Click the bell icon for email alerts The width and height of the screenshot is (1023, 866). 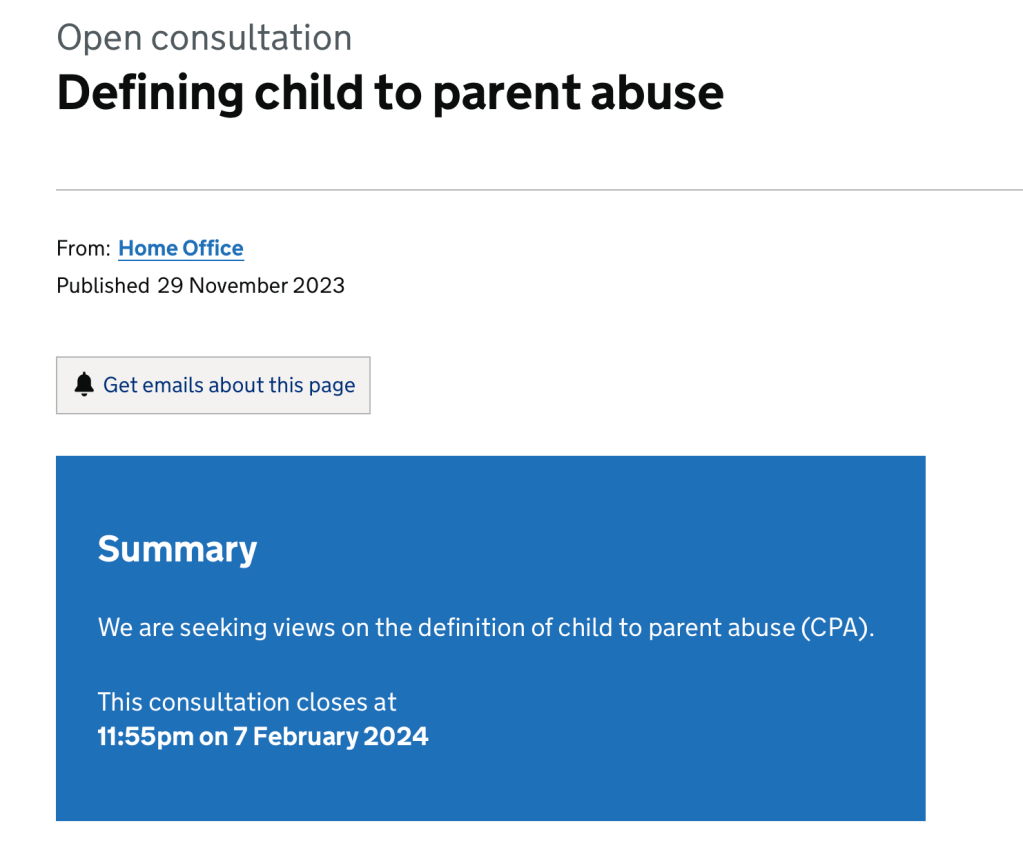coord(84,385)
